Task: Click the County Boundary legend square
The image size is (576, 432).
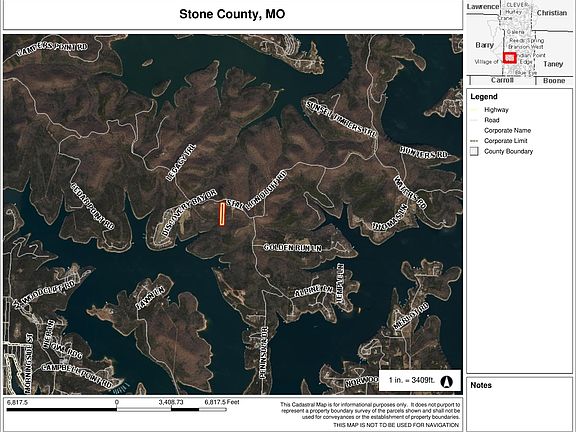Action: click(474, 151)
